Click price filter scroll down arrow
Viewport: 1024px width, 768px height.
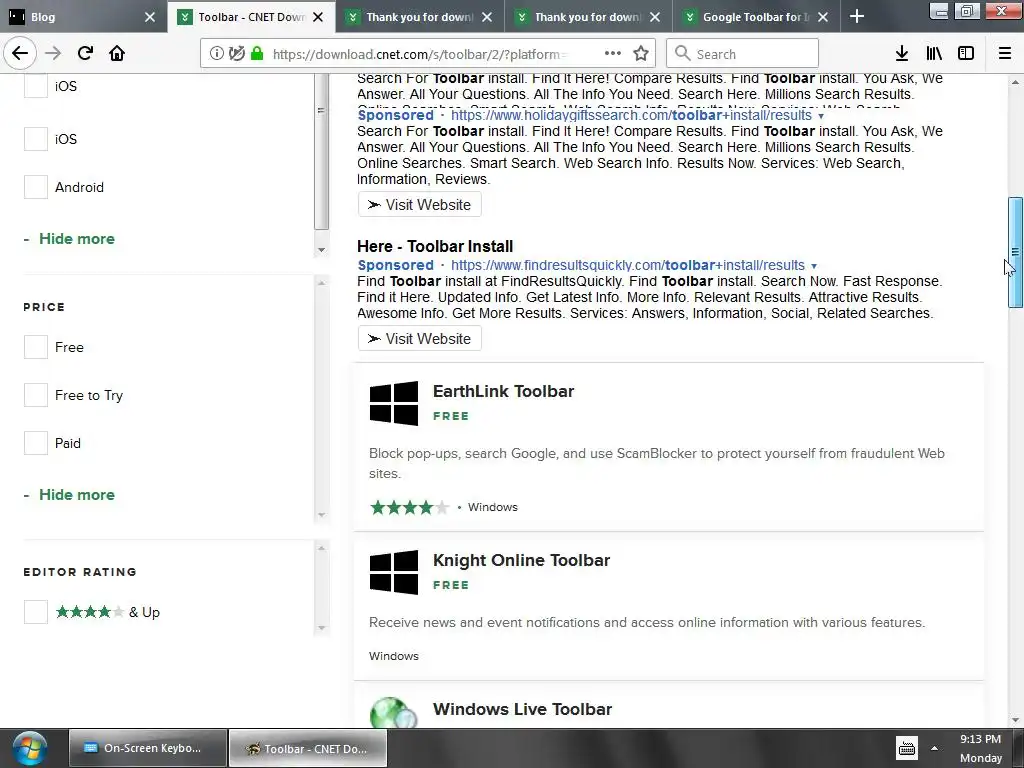[321, 515]
